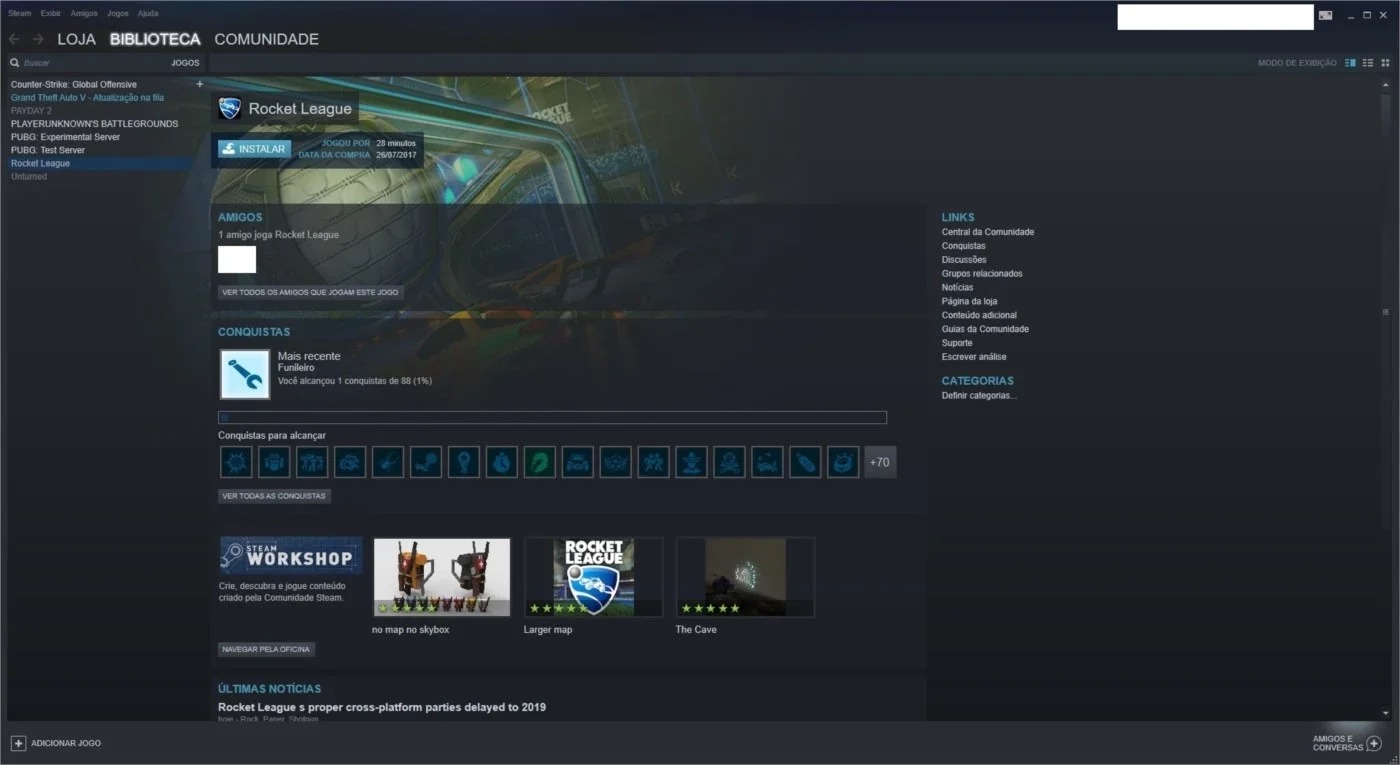Click the plus icon for Adicionar Jogo
The image size is (1400, 765).
(18, 743)
